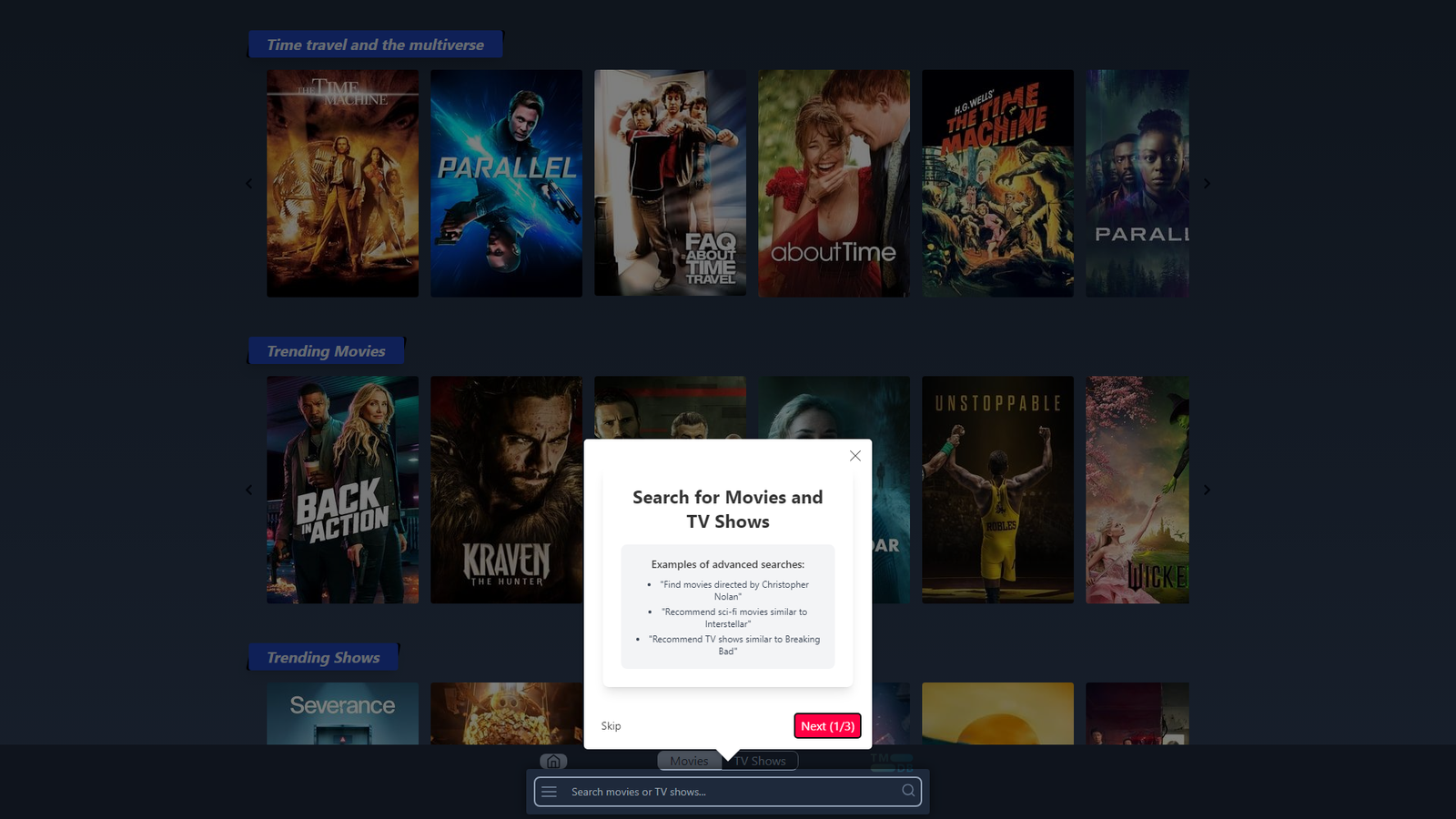Open H.G. Wells' The Time Machine poster
This screenshot has width=1456, height=819.
pos(997,184)
